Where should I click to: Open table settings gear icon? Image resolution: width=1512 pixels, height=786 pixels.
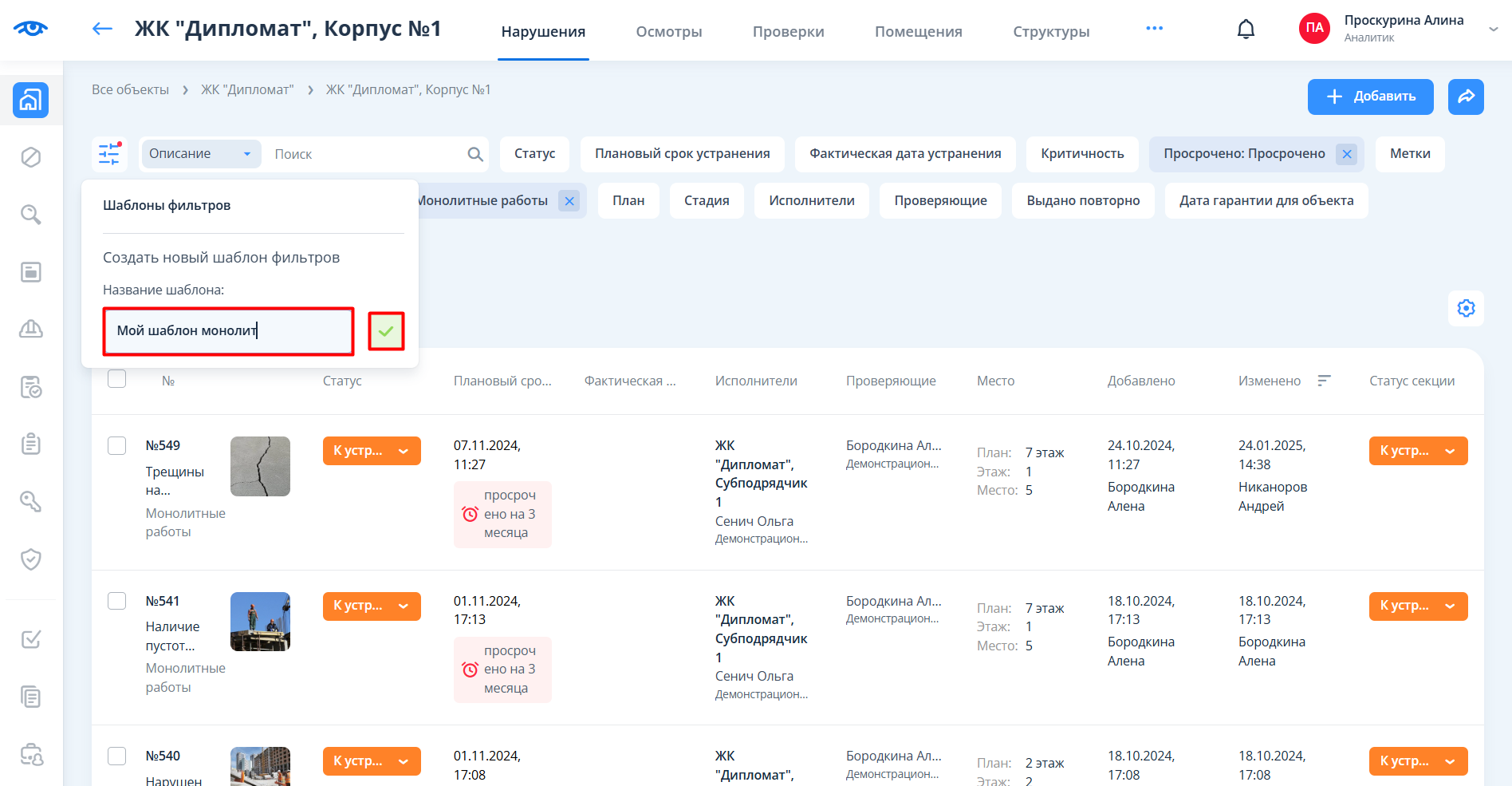coord(1466,308)
